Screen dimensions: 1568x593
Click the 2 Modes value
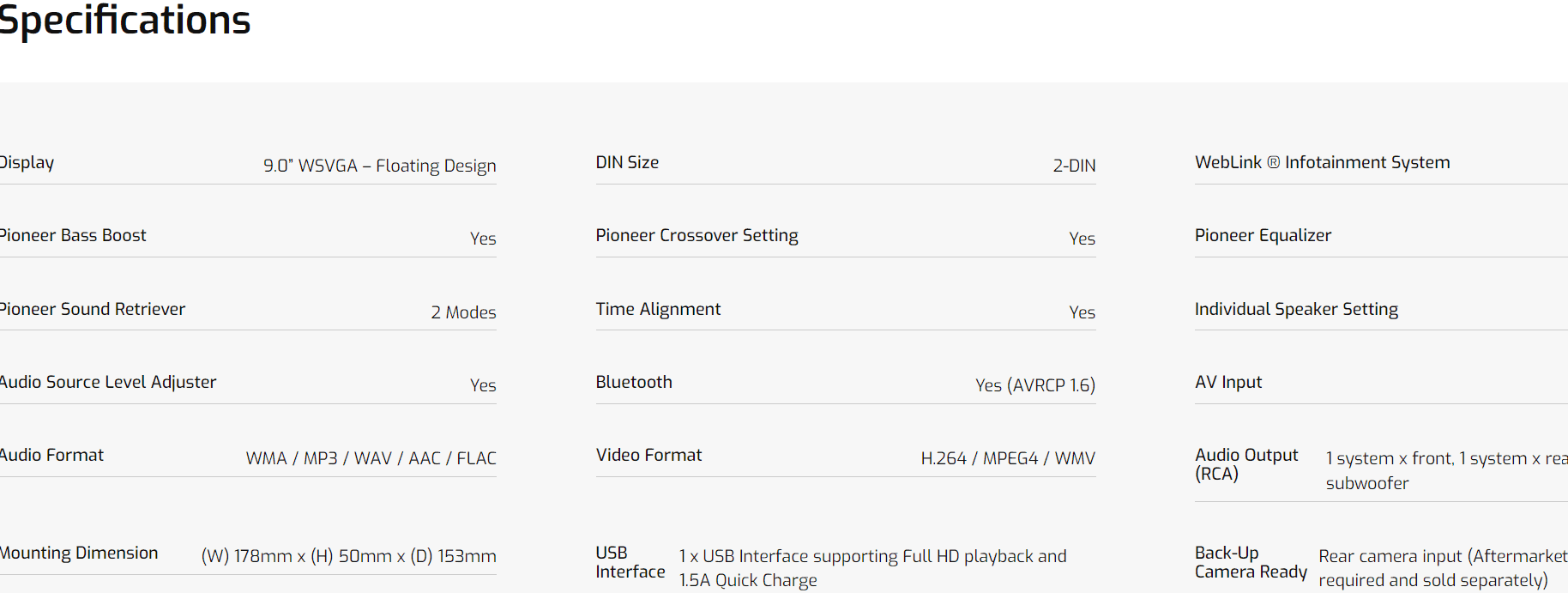[x=463, y=312]
